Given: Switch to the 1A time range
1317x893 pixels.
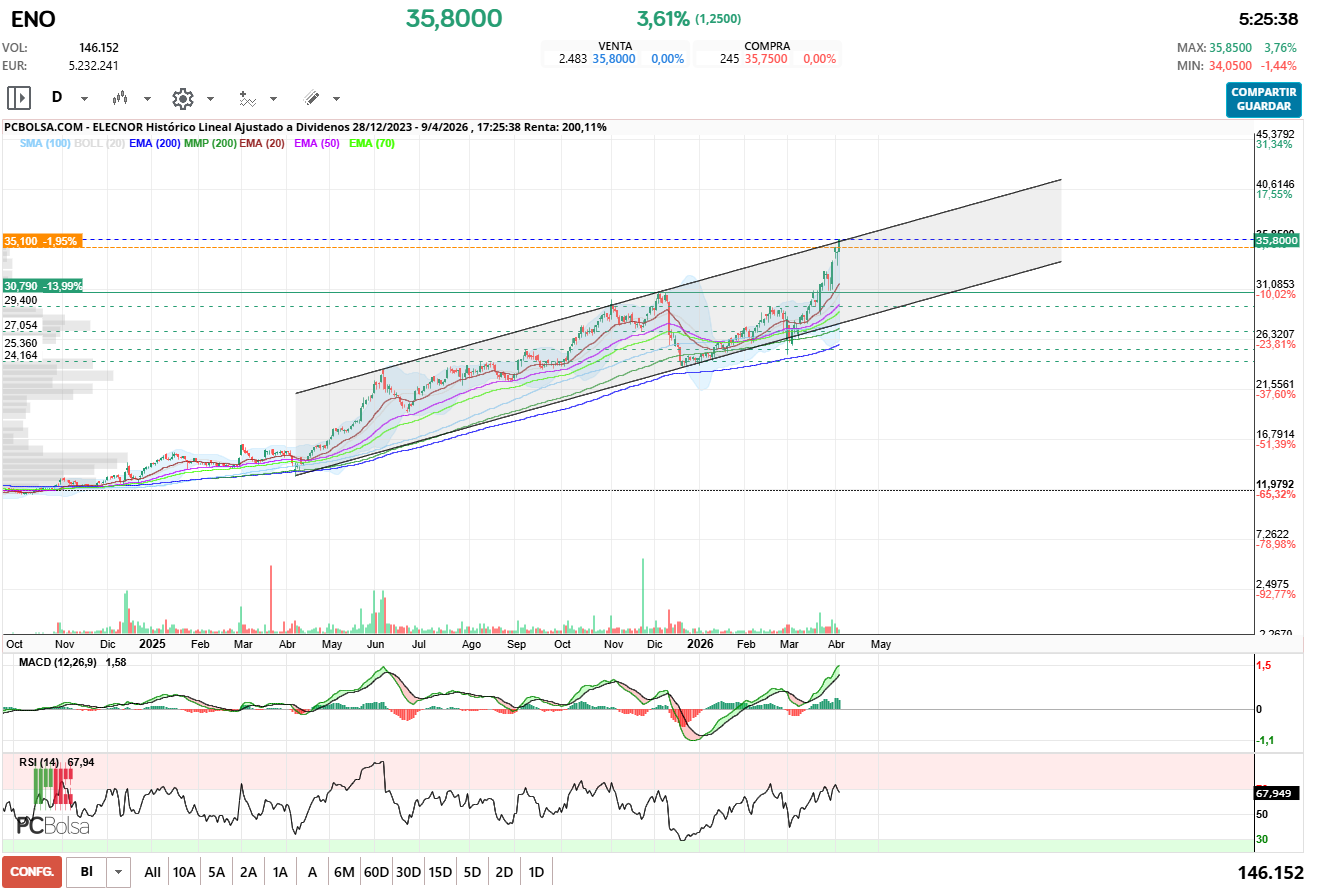Looking at the screenshot, I should [280, 872].
